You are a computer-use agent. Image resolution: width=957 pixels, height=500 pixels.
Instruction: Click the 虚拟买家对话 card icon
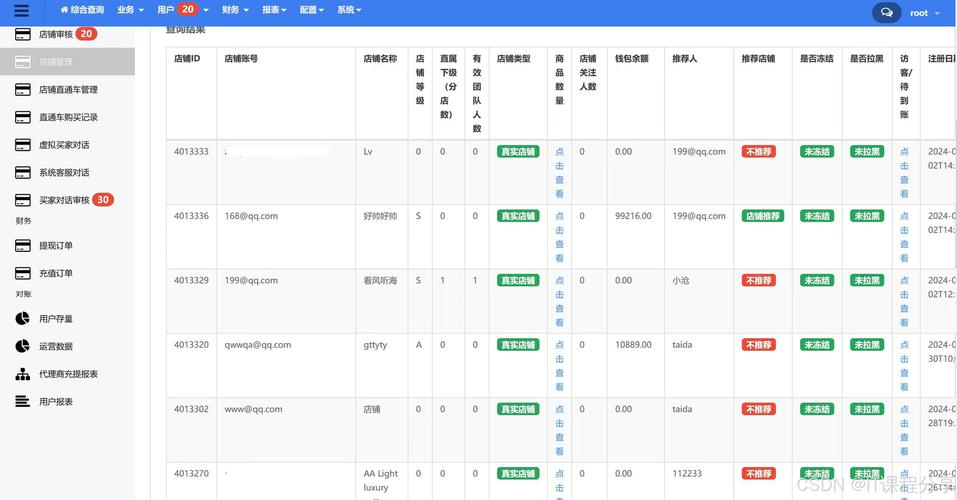(23, 145)
